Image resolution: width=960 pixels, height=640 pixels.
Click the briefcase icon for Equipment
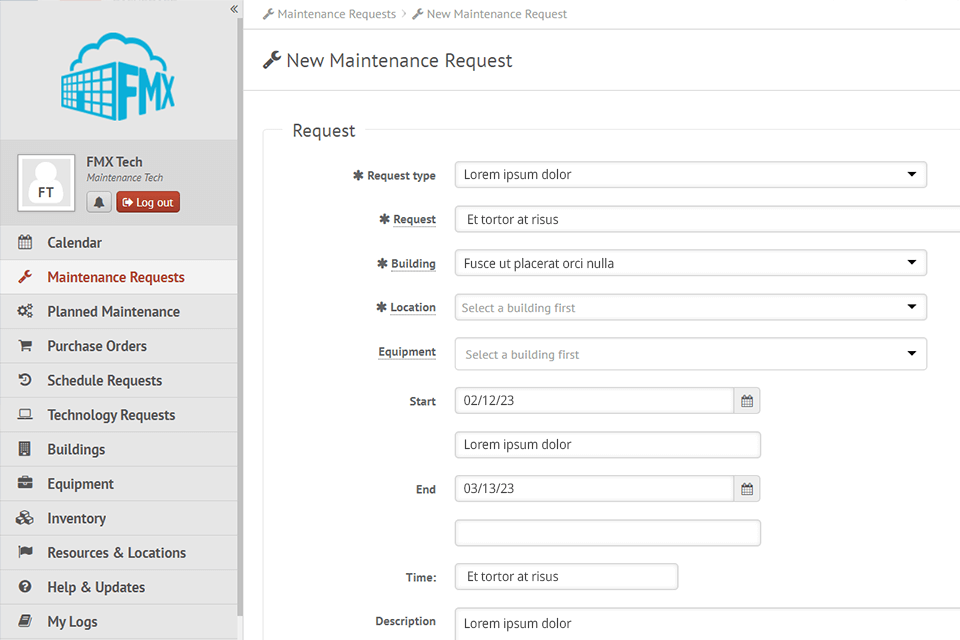point(25,483)
